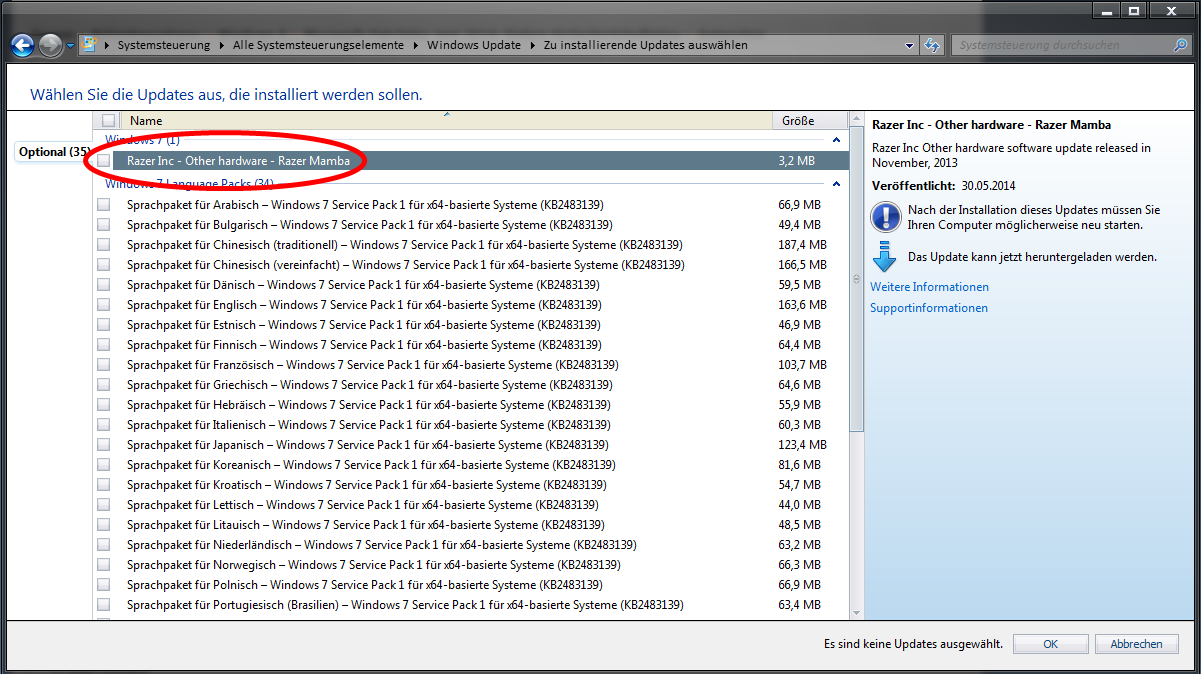The width and height of the screenshot is (1201, 674).
Task: Click the blue download arrow icon
Action: (884, 257)
